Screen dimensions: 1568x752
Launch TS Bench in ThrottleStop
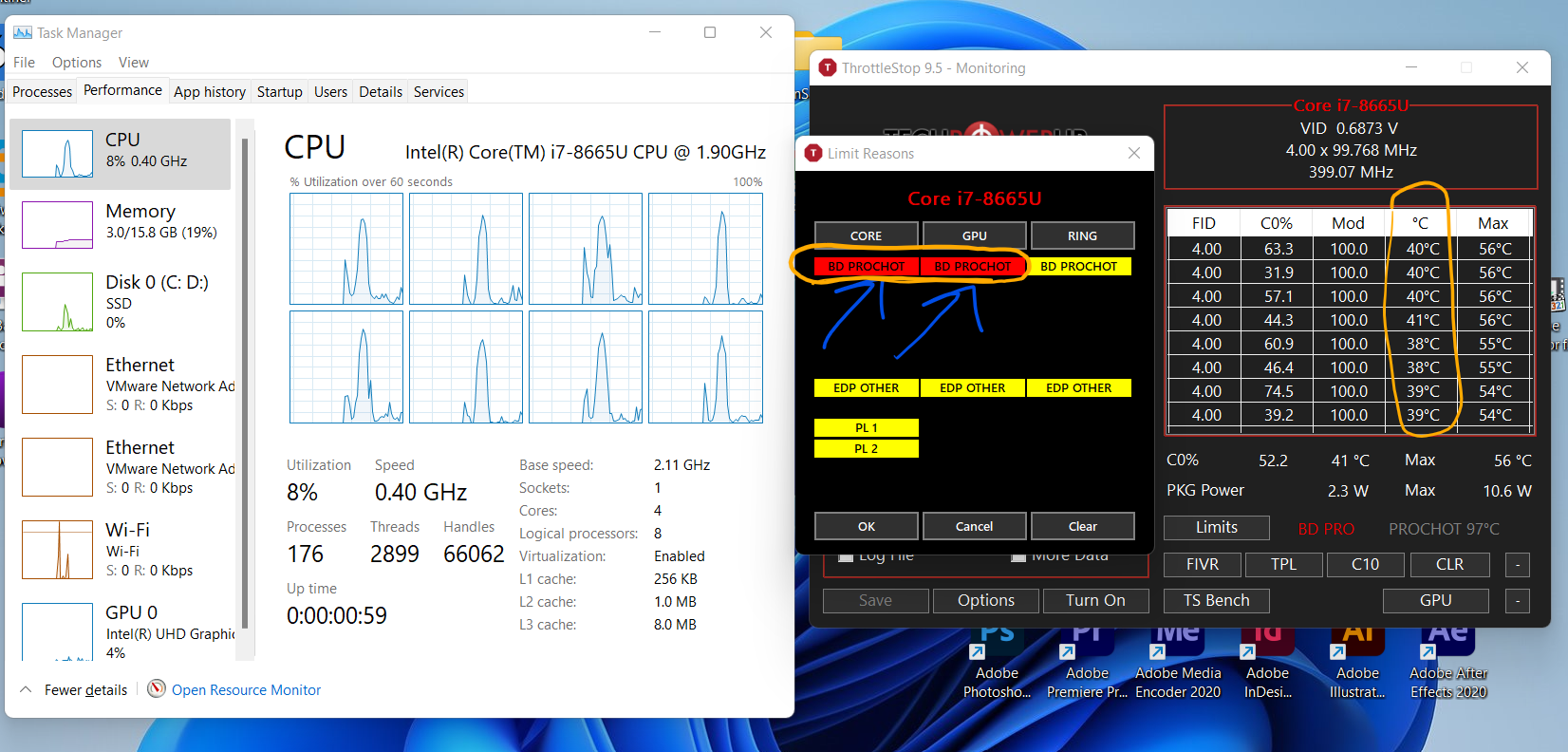(x=1217, y=600)
